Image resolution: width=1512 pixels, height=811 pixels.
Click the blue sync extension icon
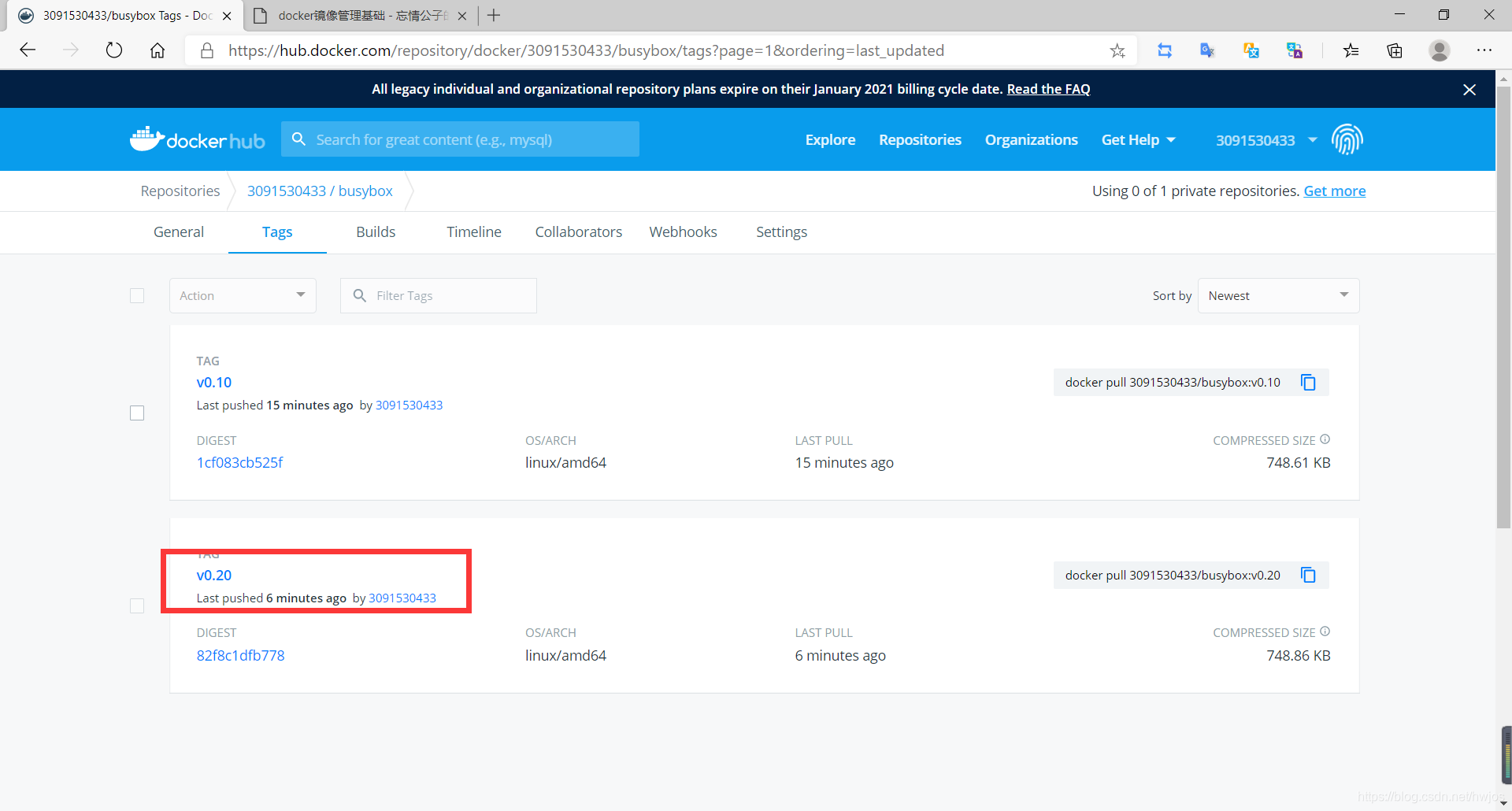pyautogui.click(x=1165, y=50)
